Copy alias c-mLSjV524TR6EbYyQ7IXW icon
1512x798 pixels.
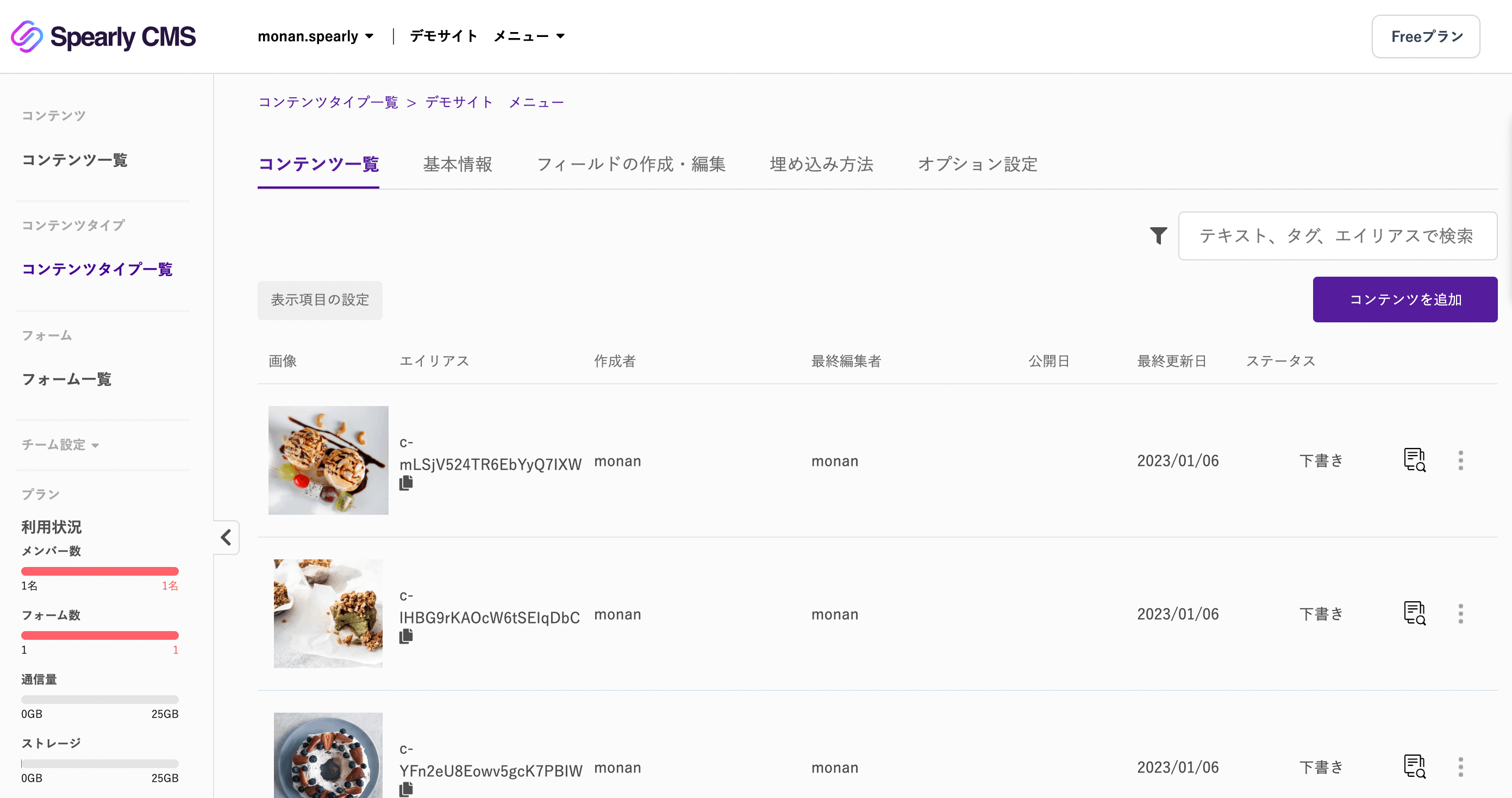pos(406,483)
